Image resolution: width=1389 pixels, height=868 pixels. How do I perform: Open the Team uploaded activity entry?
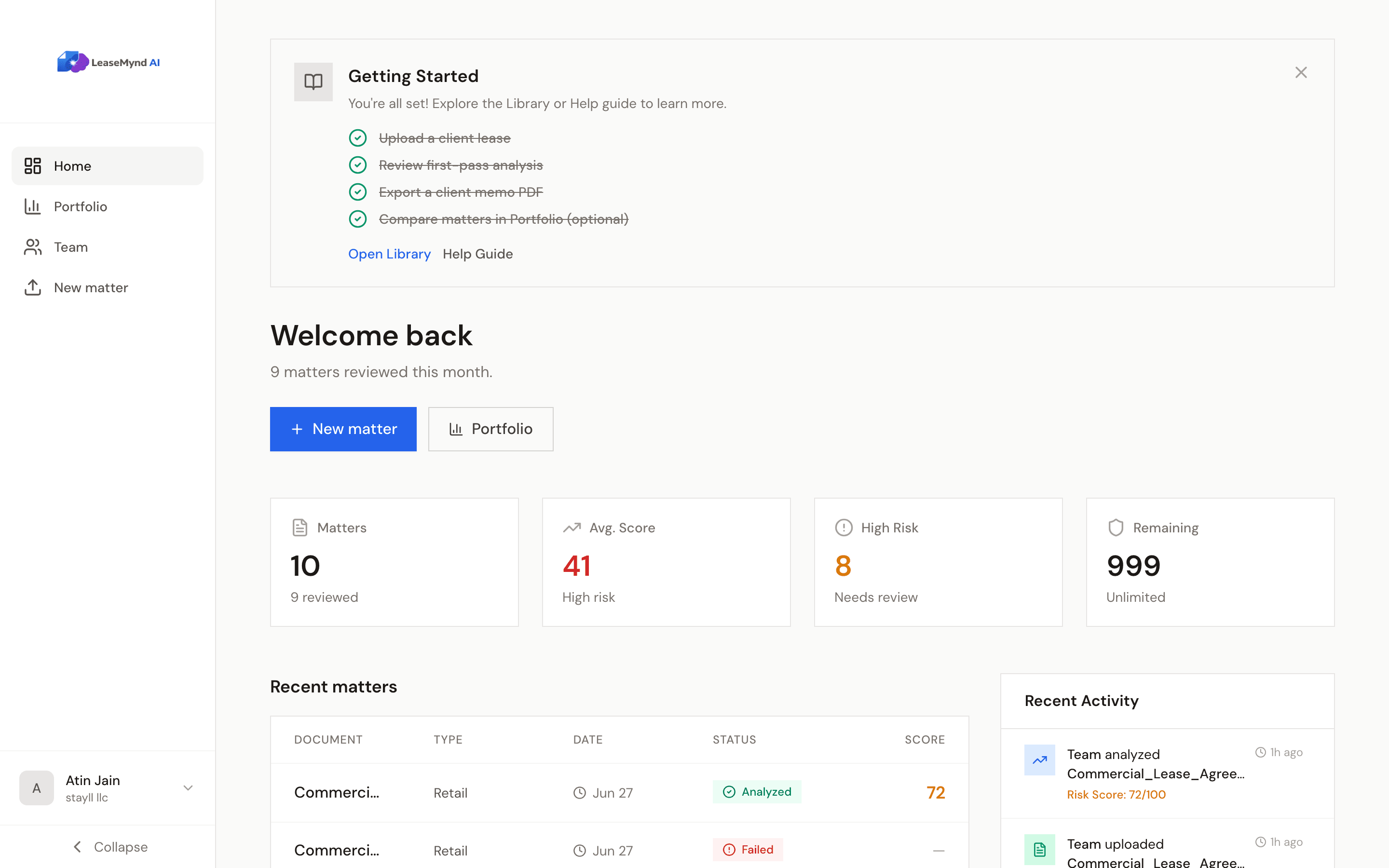[x=1168, y=844]
